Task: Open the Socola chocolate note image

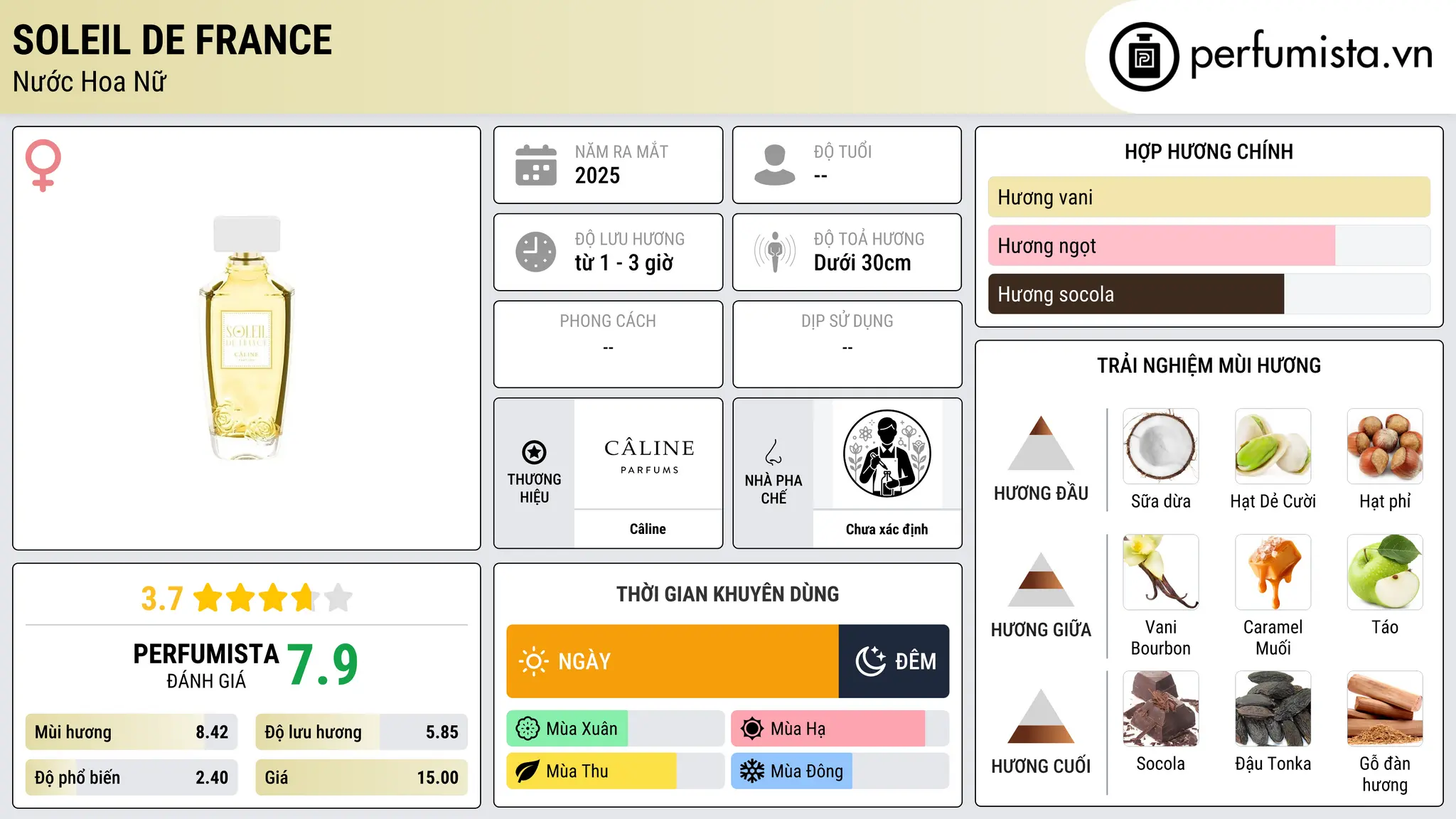Action: click(x=1161, y=709)
